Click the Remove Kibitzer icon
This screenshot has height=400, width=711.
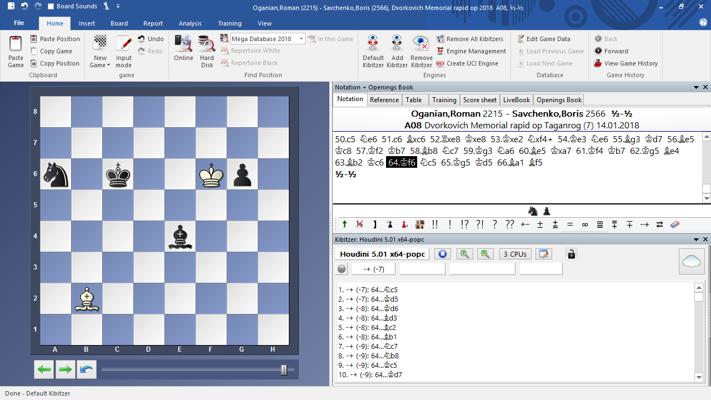pos(421,49)
